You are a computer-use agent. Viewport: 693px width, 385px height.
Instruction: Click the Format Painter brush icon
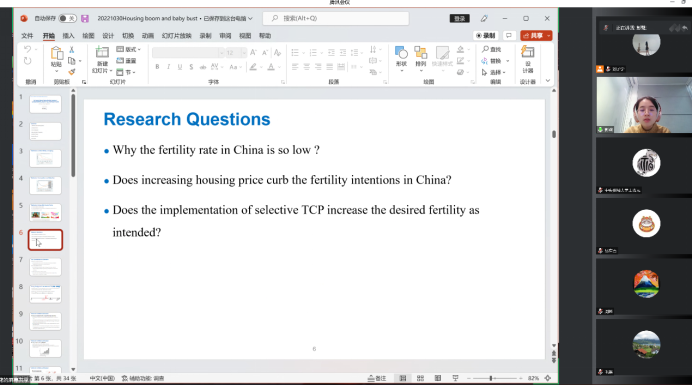point(72,72)
